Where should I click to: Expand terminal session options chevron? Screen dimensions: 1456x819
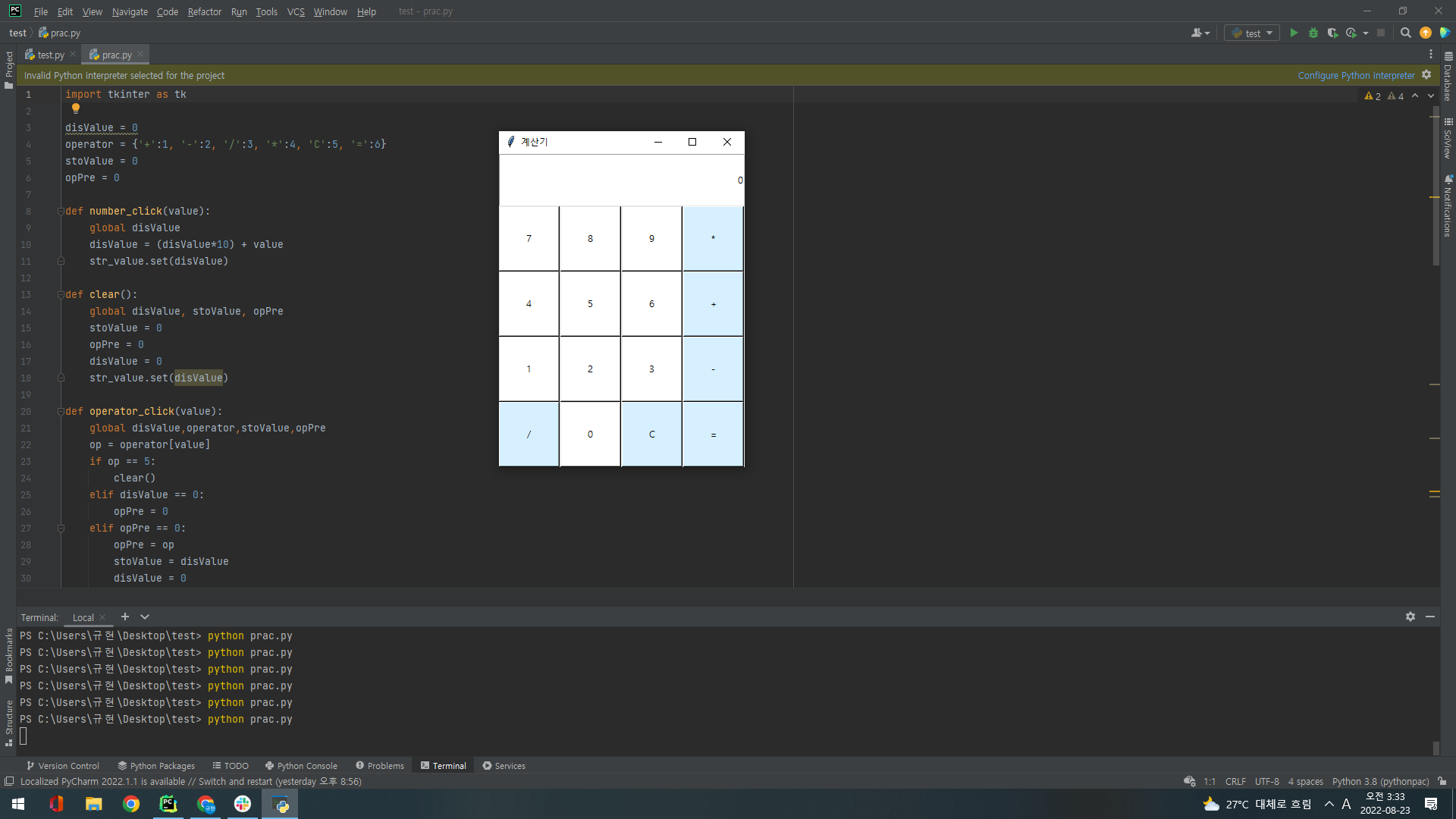tap(145, 617)
